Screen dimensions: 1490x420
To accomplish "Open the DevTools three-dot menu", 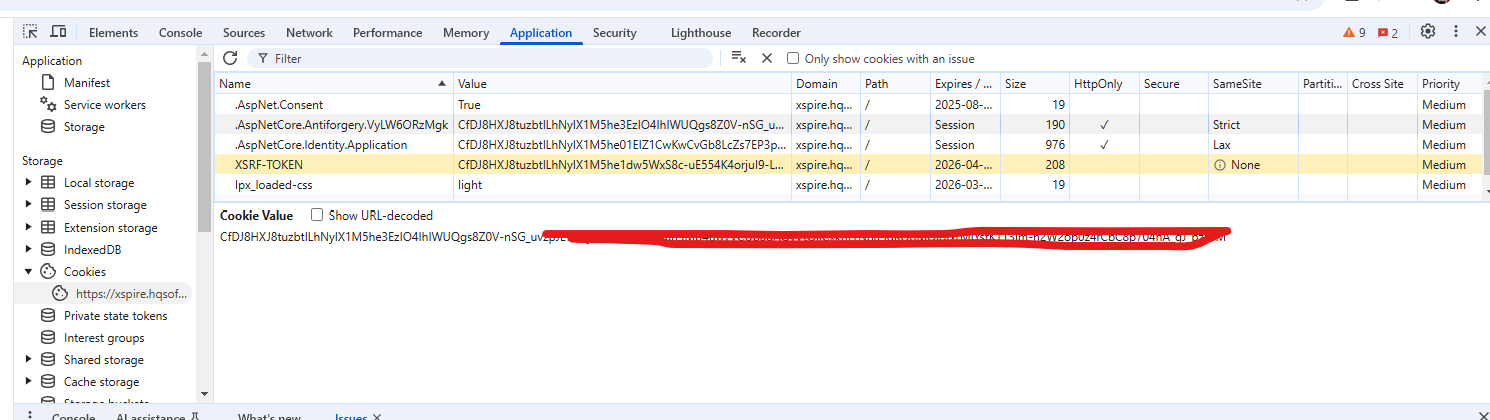I will coord(1456,32).
